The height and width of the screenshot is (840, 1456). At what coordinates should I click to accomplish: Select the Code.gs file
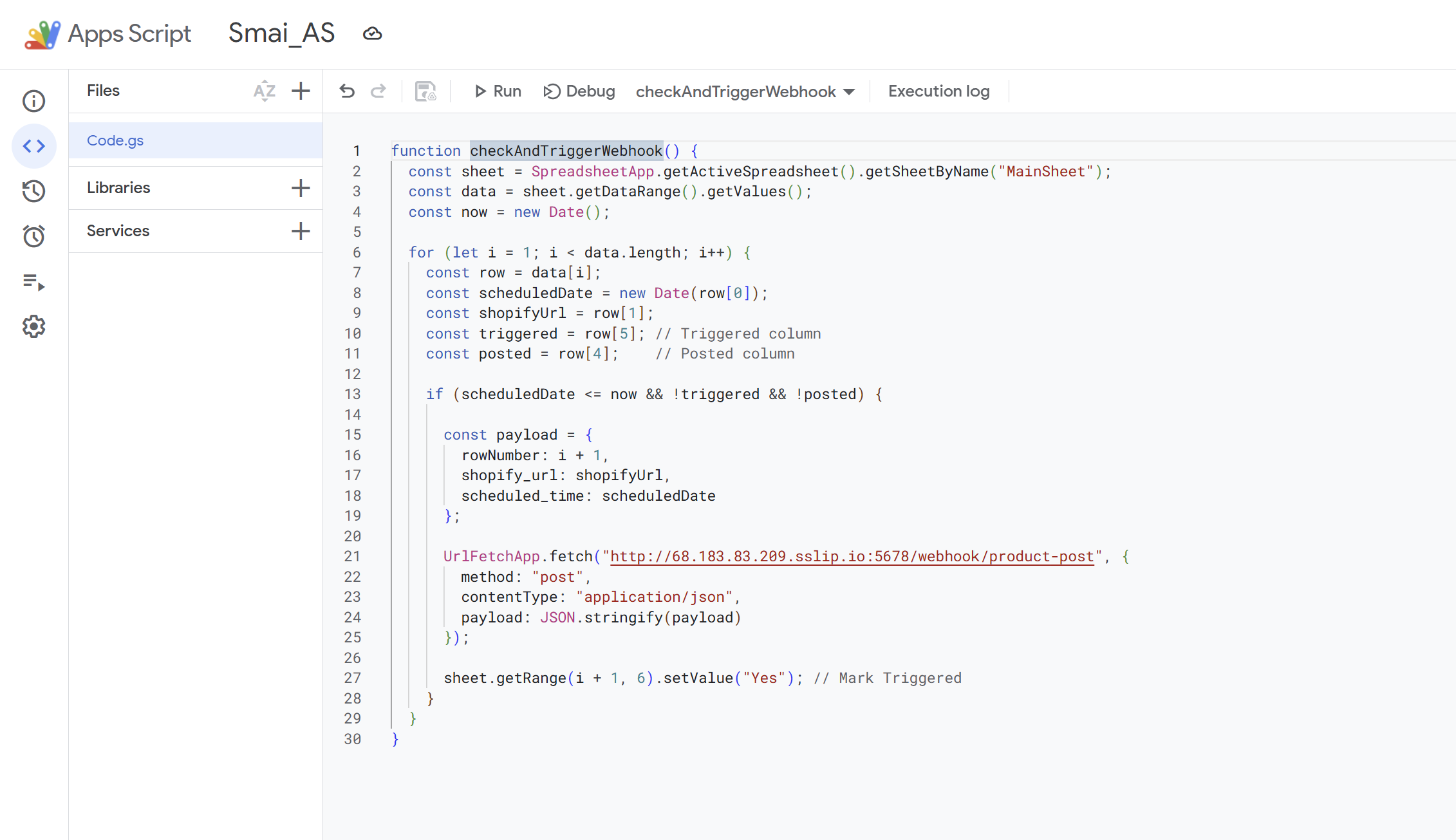coord(116,140)
